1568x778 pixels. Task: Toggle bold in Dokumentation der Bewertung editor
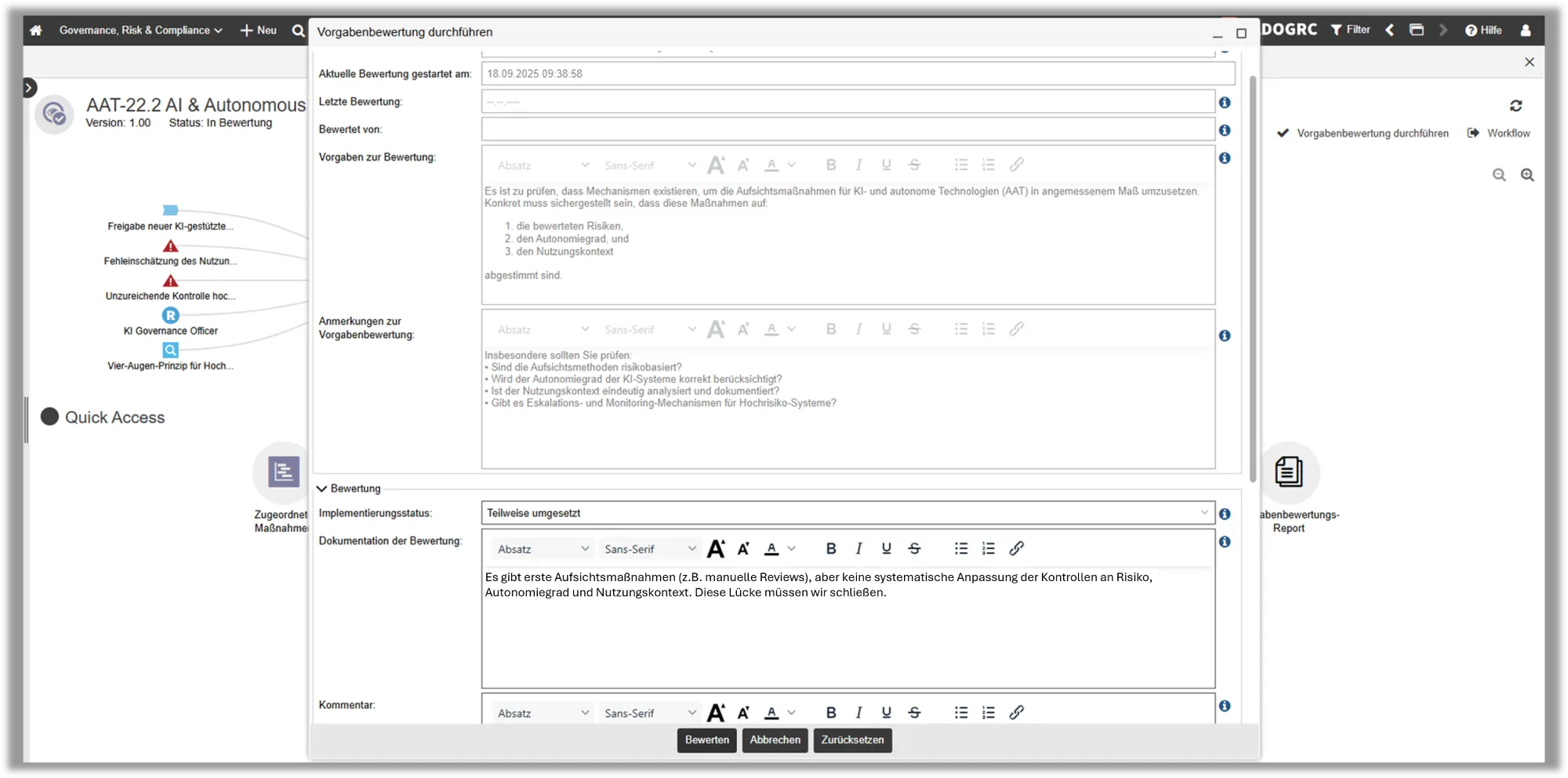pyautogui.click(x=831, y=549)
